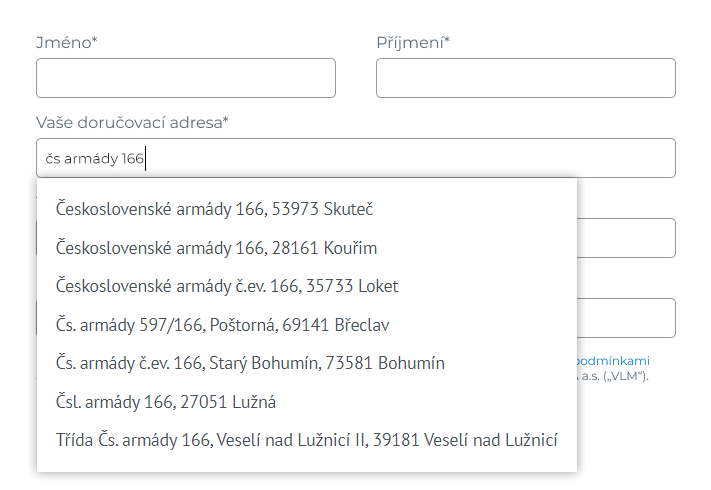Select the 'Třída Čs. armády 166, Veselí nad Lužnicí' suggestion
Viewport: 711px width, 490px height.
click(306, 440)
